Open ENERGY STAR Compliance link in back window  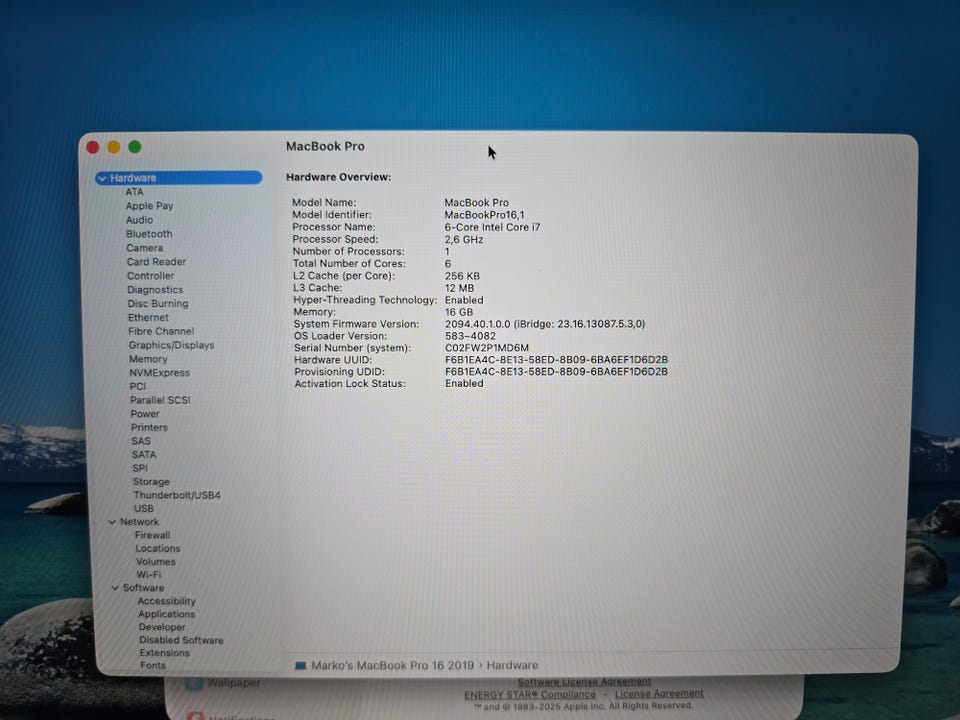(530, 694)
